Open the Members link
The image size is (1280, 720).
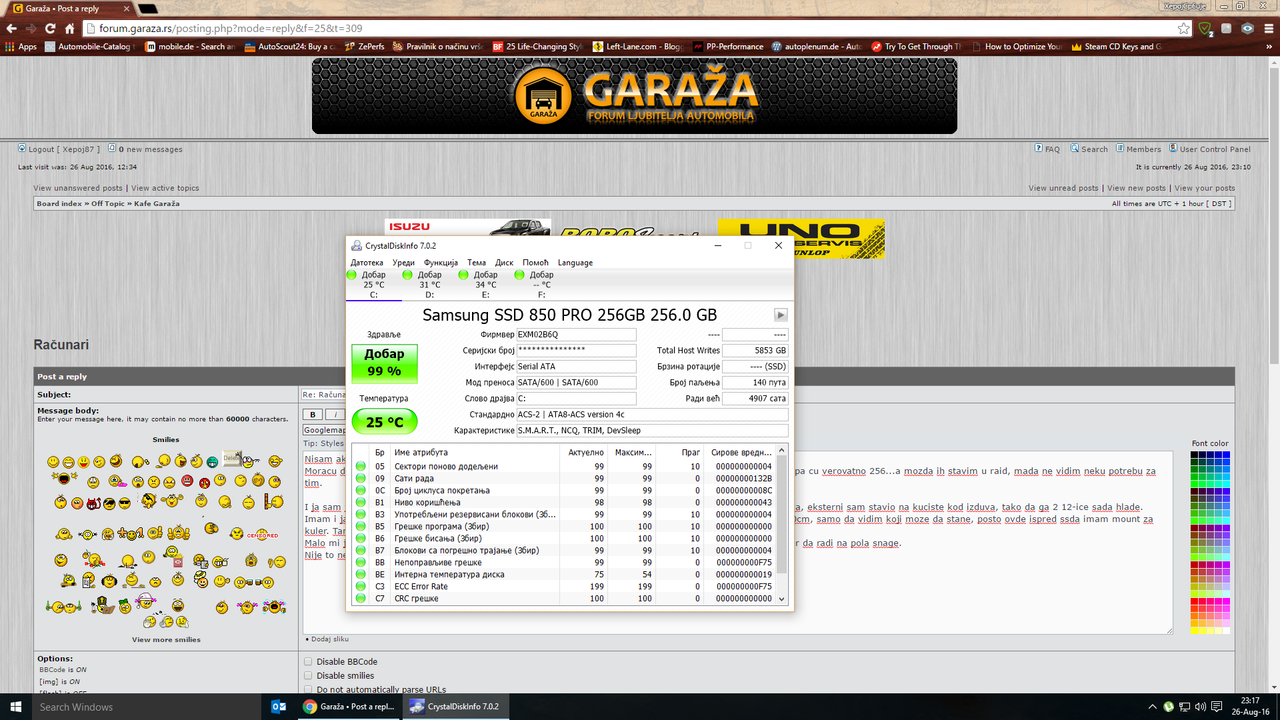(x=1139, y=149)
